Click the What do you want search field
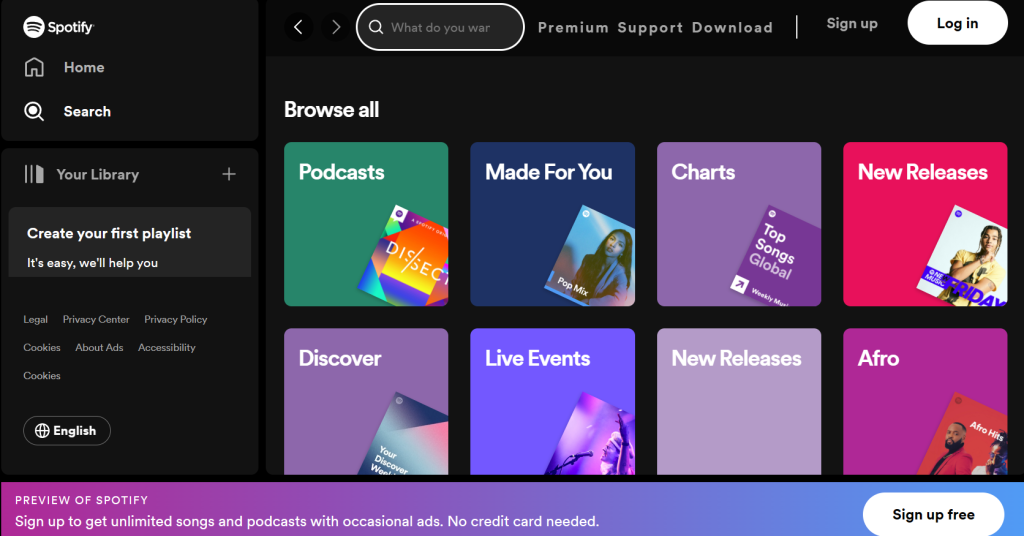The height and width of the screenshot is (536, 1024). click(x=440, y=27)
